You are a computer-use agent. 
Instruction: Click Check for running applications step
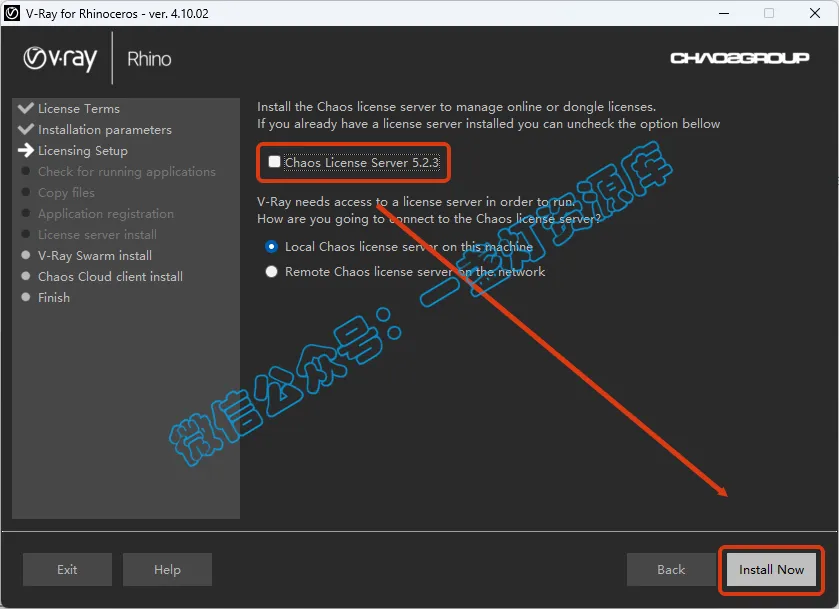click(127, 172)
